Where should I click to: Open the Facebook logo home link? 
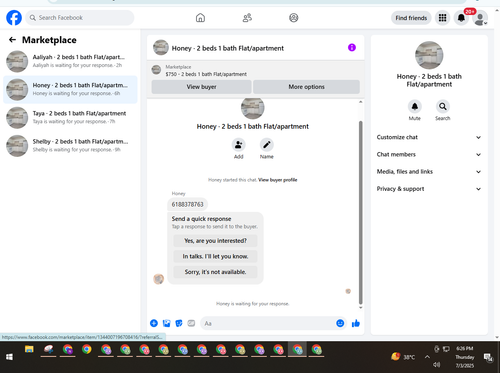pyautogui.click(x=14, y=18)
